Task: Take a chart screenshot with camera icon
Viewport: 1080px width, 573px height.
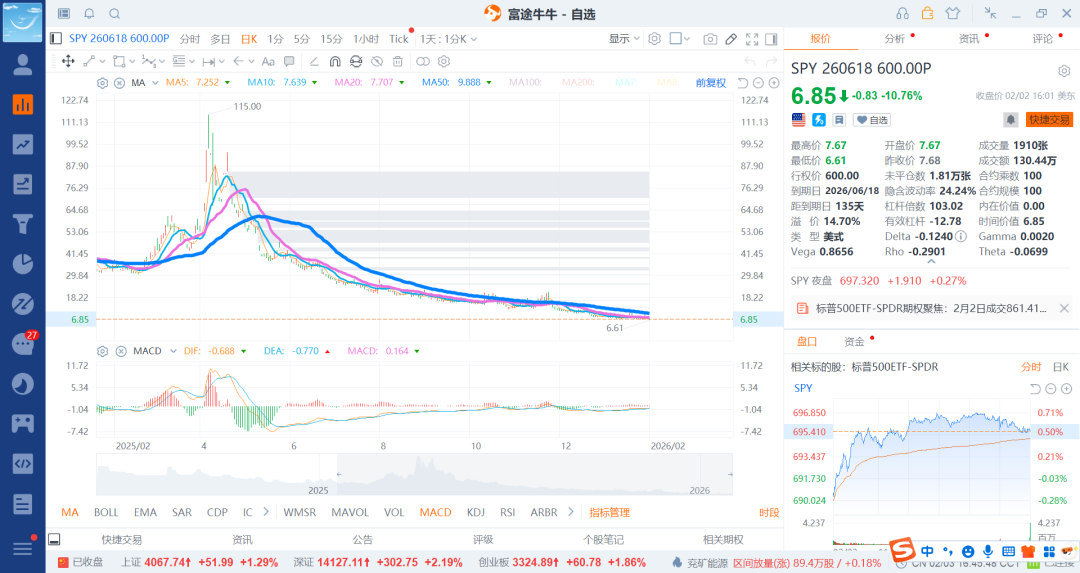Action: [x=710, y=39]
